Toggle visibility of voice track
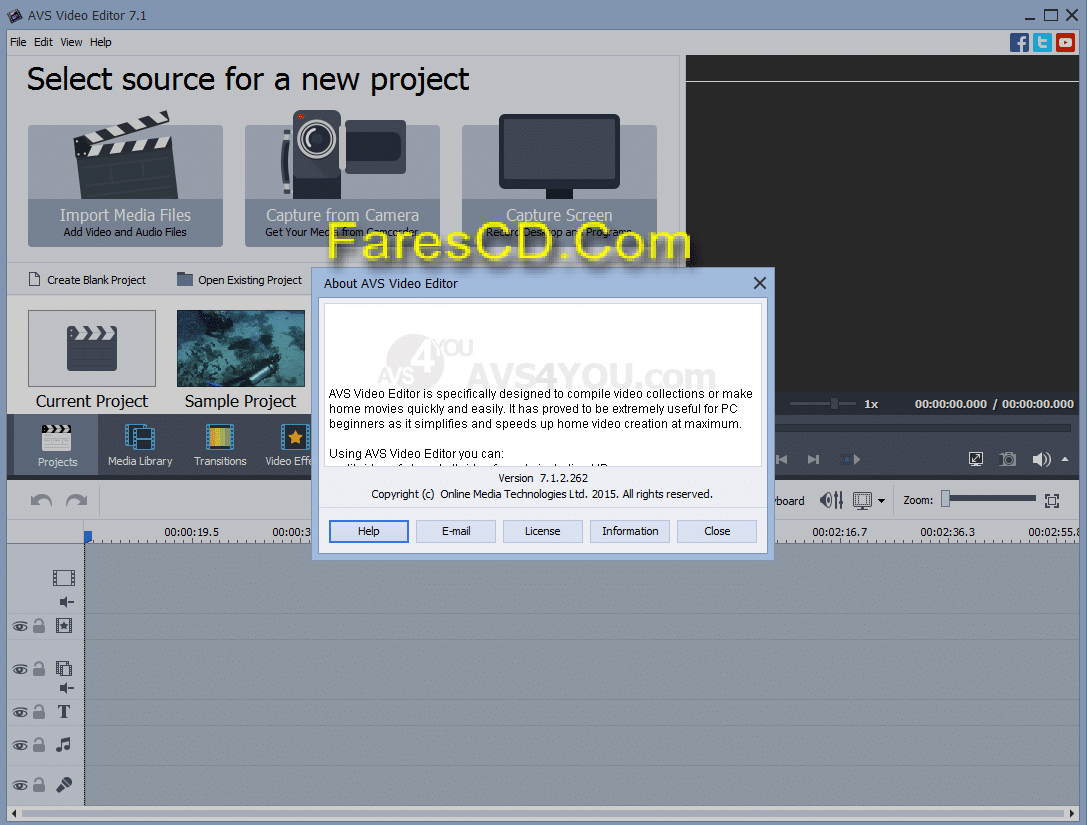The image size is (1087, 825). (x=20, y=785)
